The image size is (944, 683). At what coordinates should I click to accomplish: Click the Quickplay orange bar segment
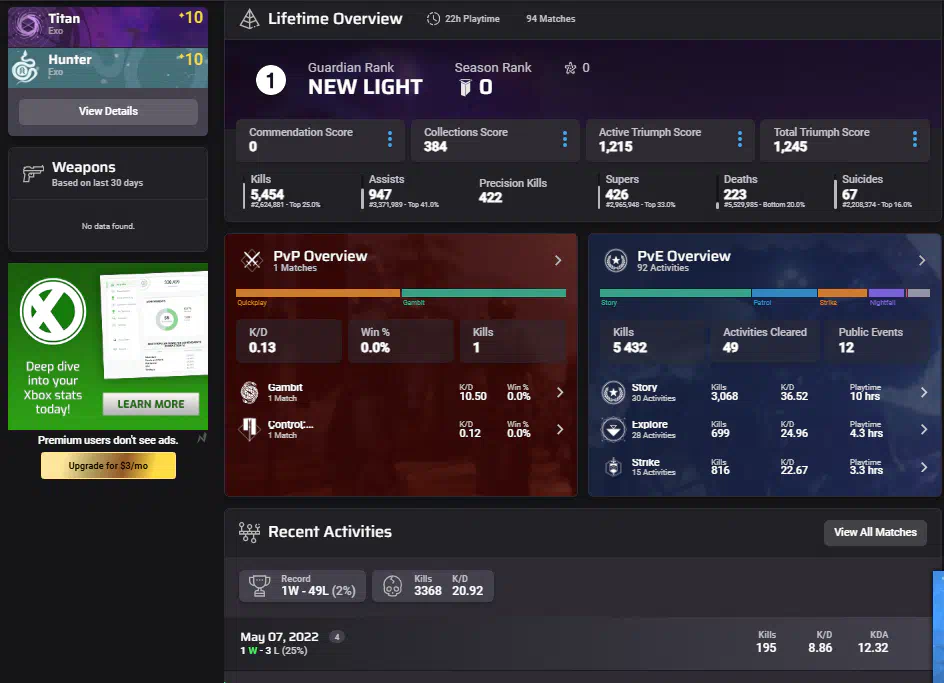(x=317, y=293)
